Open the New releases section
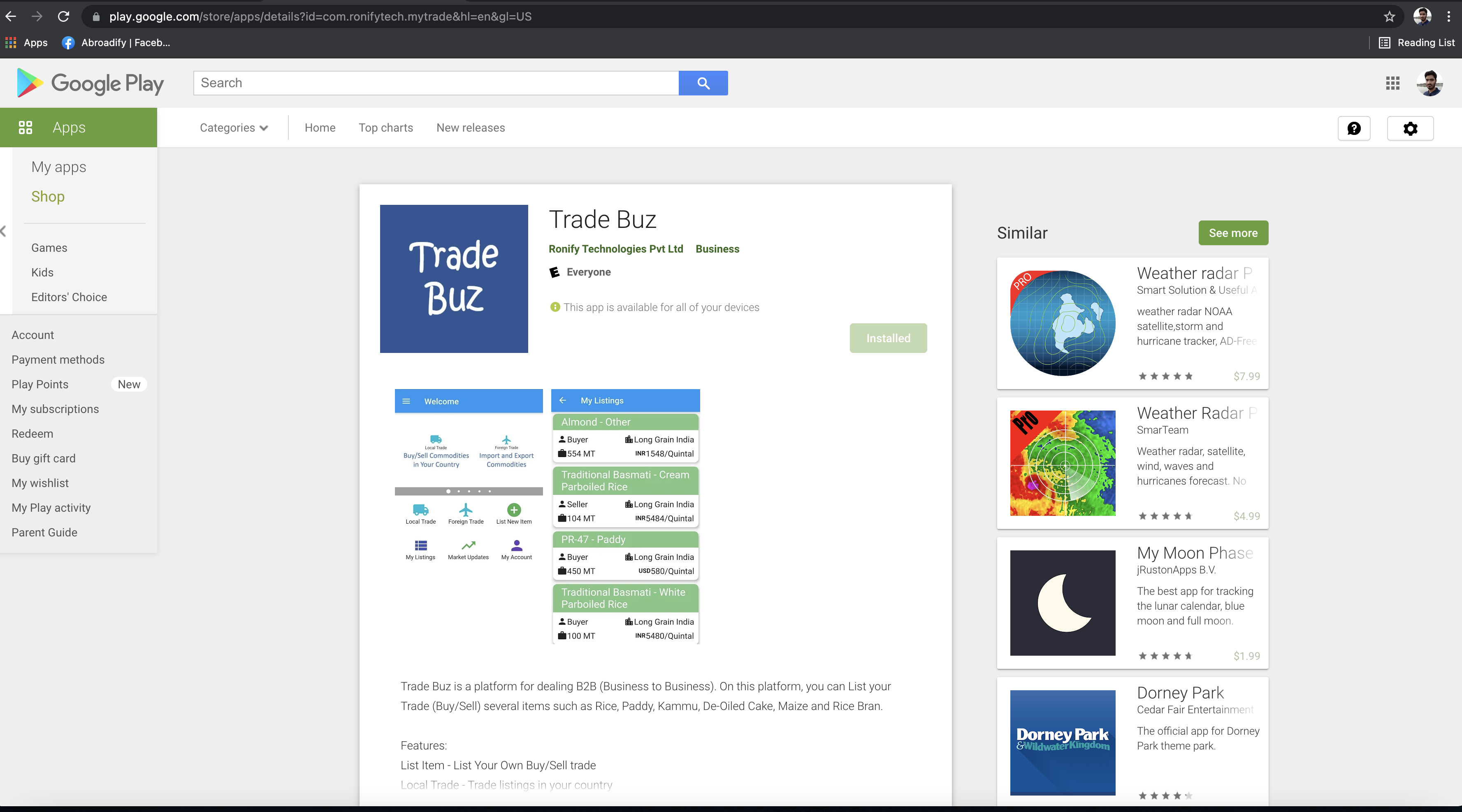Viewport: 1462px width, 812px height. [471, 128]
